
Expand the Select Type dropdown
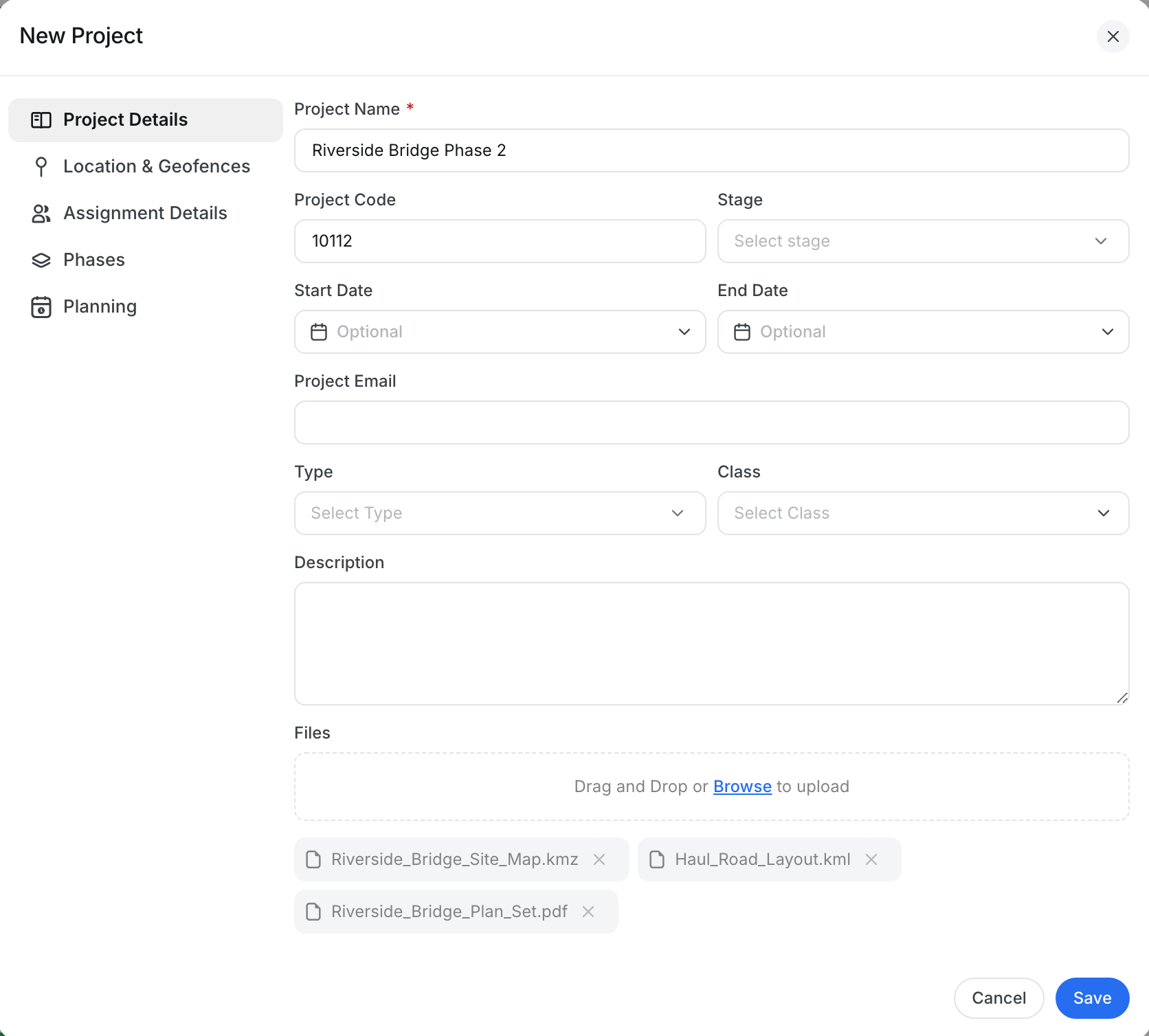500,513
